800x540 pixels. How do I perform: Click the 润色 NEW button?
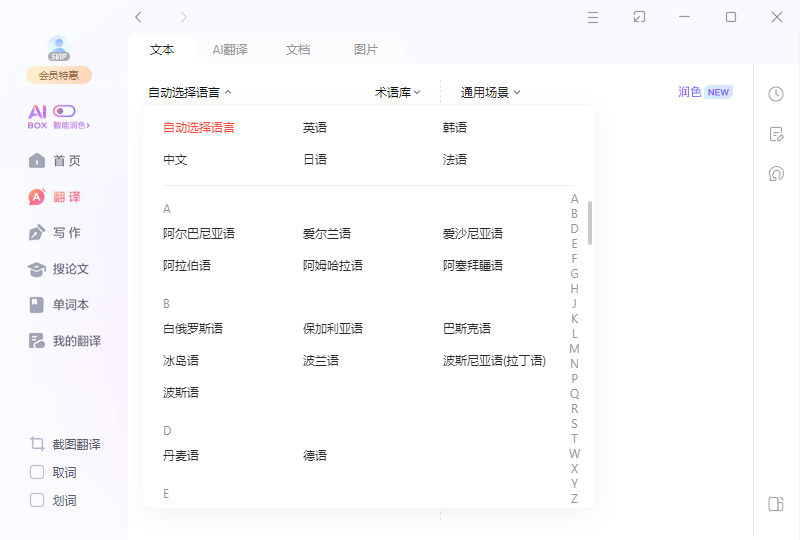click(705, 92)
